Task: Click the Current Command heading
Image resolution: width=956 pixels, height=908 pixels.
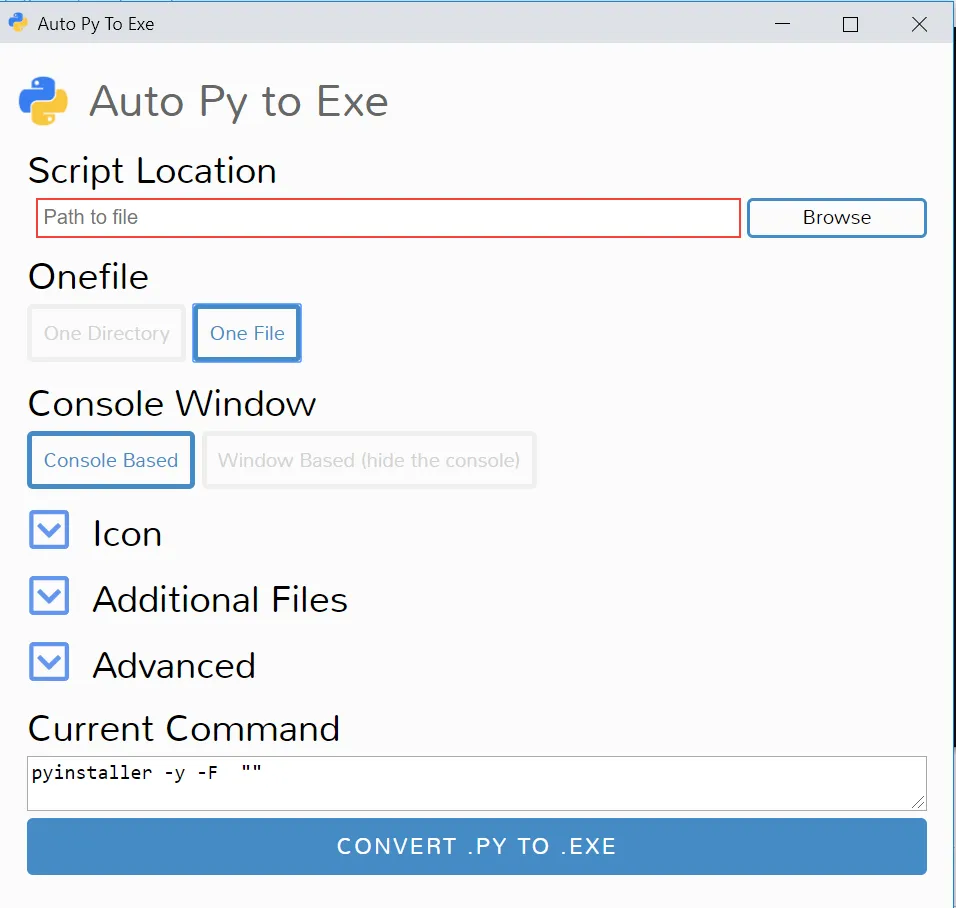Action: (x=184, y=729)
